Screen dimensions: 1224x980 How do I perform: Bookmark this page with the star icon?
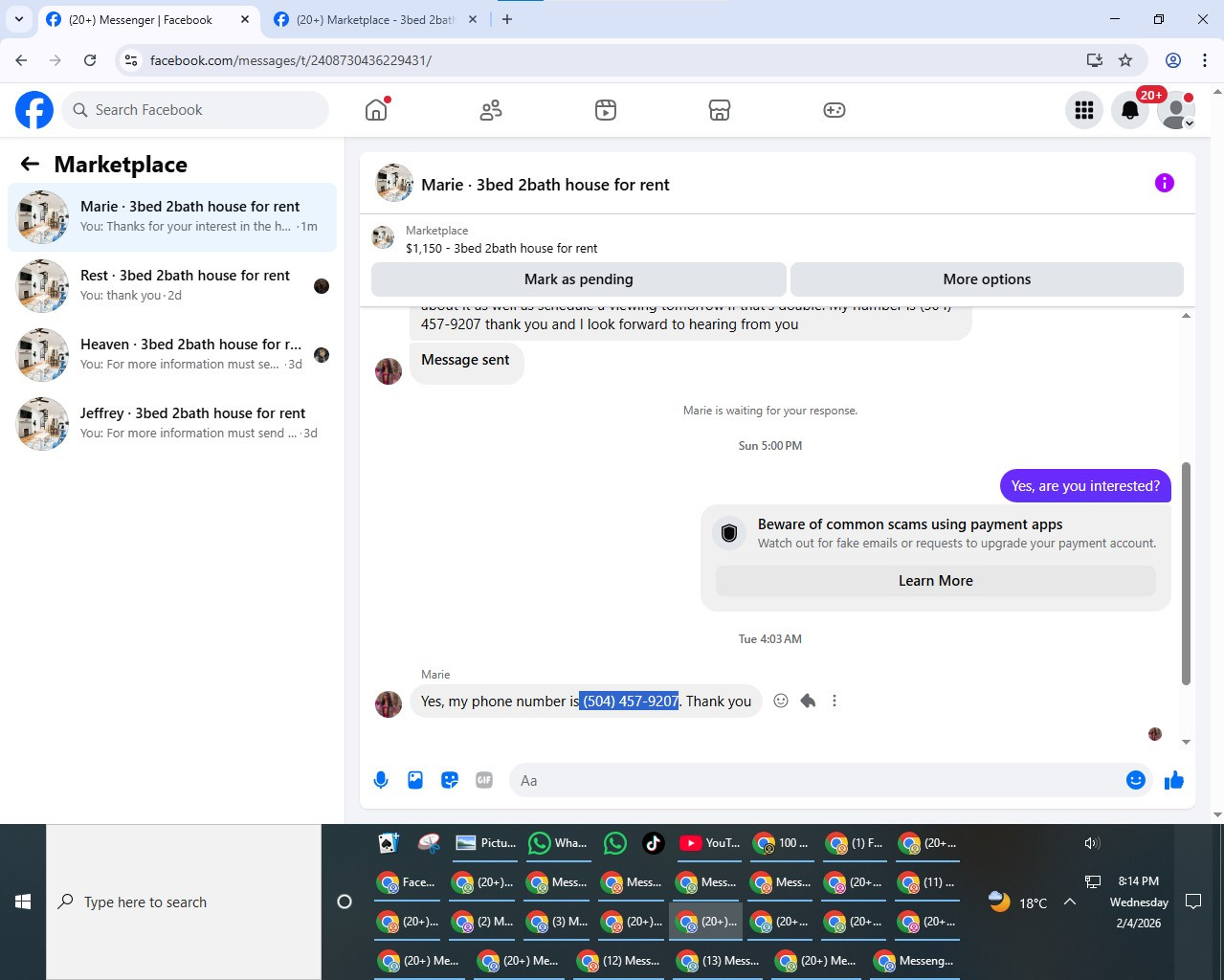click(1125, 60)
